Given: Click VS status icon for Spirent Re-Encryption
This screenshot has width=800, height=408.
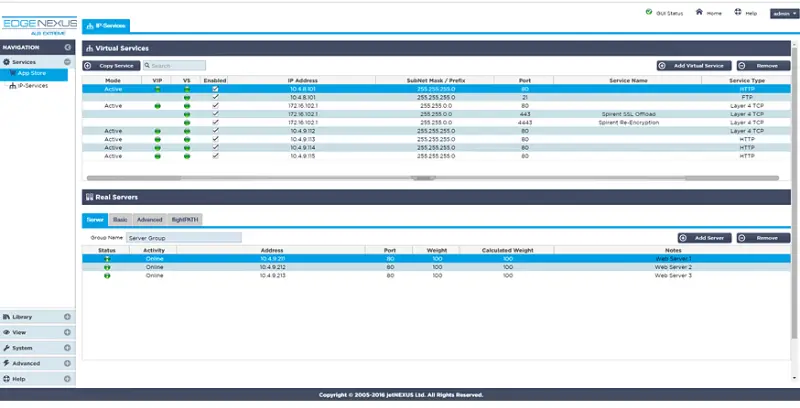Looking at the screenshot, I should (x=187, y=123).
